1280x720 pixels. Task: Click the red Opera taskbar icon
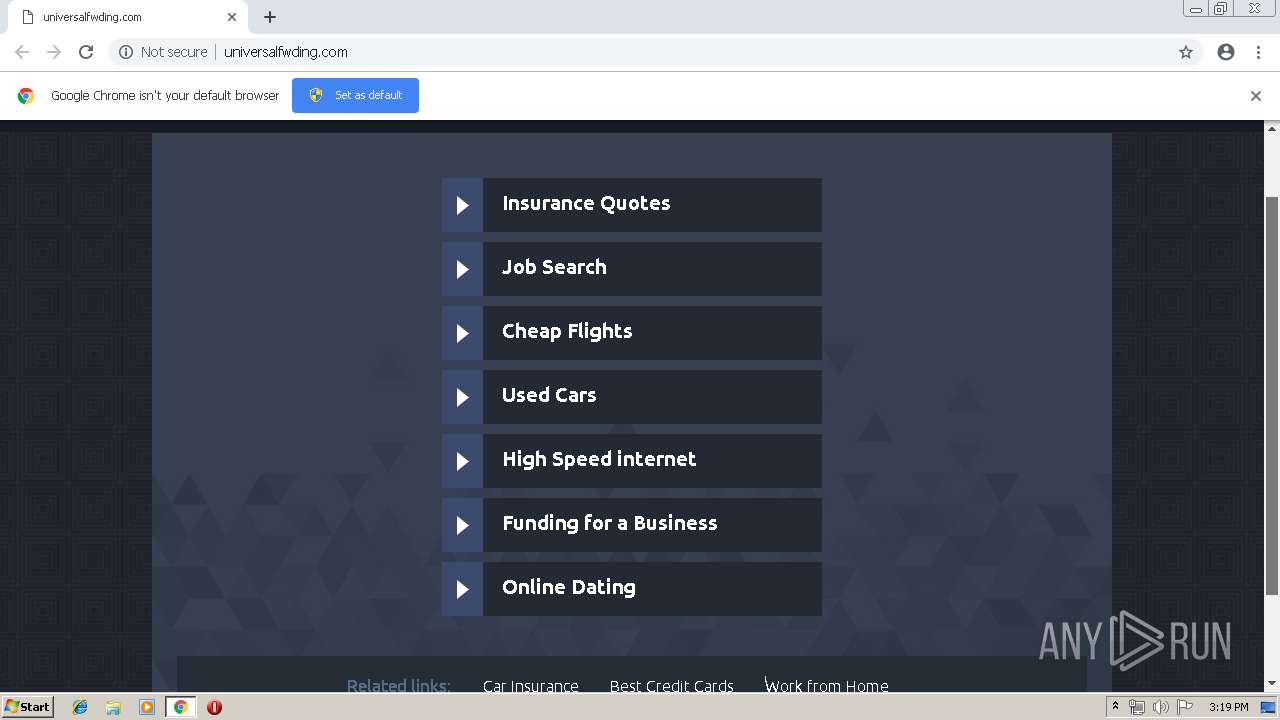[214, 707]
